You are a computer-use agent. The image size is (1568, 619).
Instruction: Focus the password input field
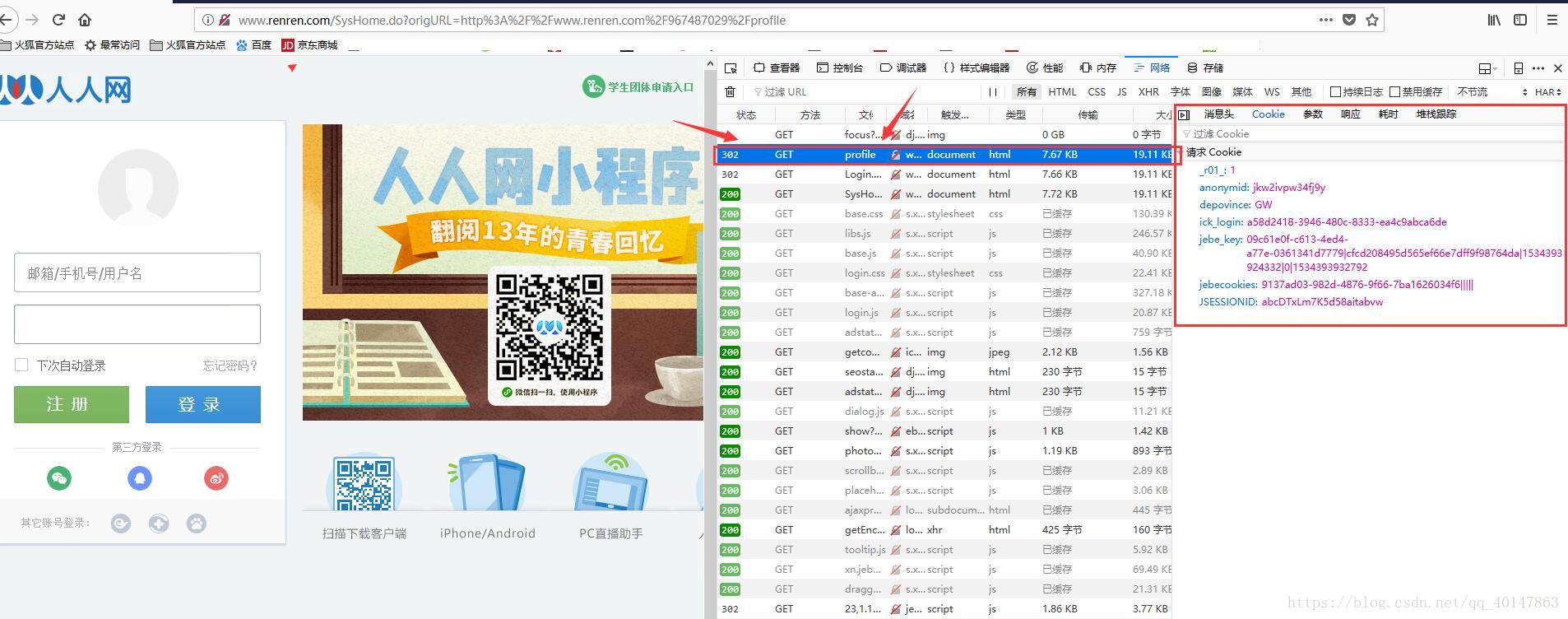click(137, 324)
